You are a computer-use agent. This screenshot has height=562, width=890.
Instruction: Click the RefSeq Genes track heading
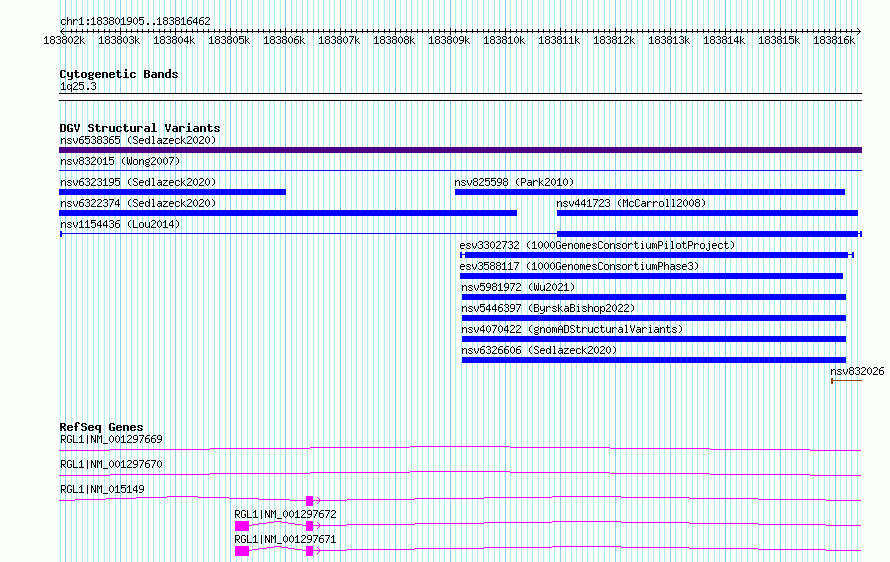click(101, 427)
